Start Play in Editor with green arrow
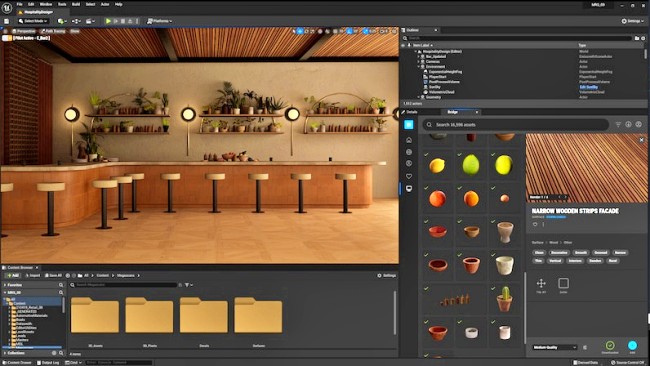The width and height of the screenshot is (650, 366). pos(108,21)
